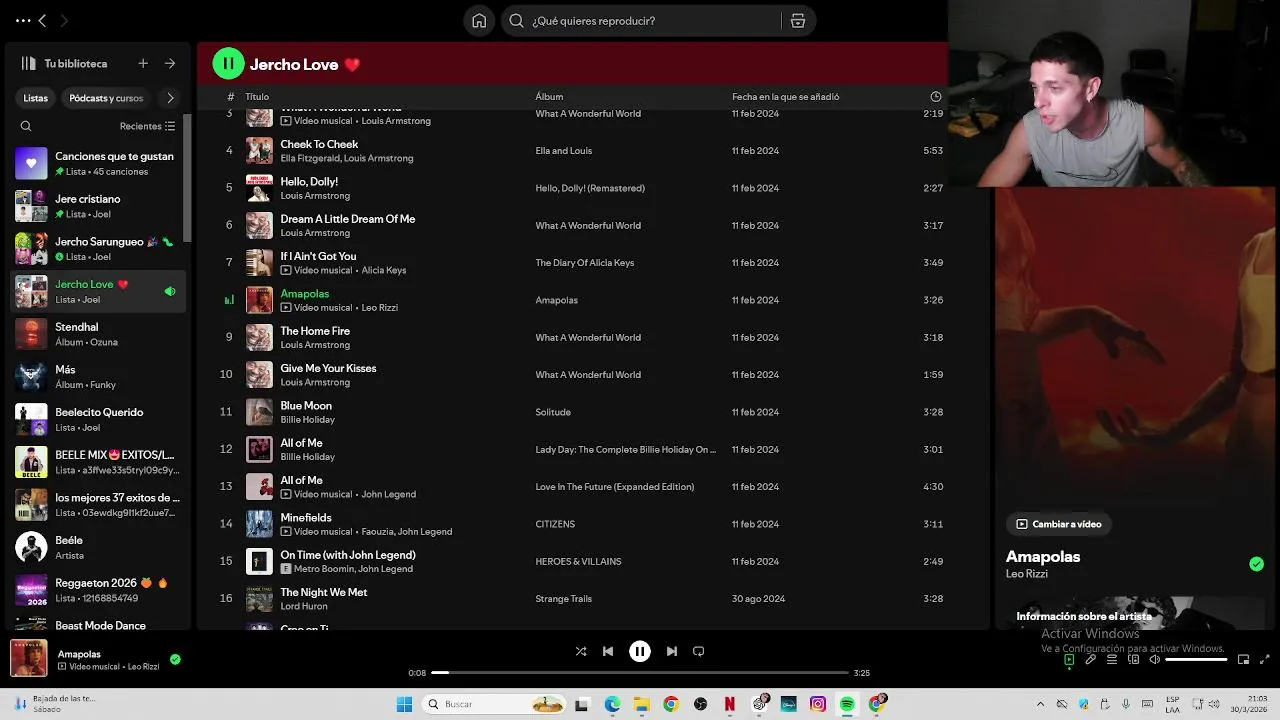1280x720 pixels.
Task: Open the three-dots menu at top left
Action: click(x=23, y=20)
